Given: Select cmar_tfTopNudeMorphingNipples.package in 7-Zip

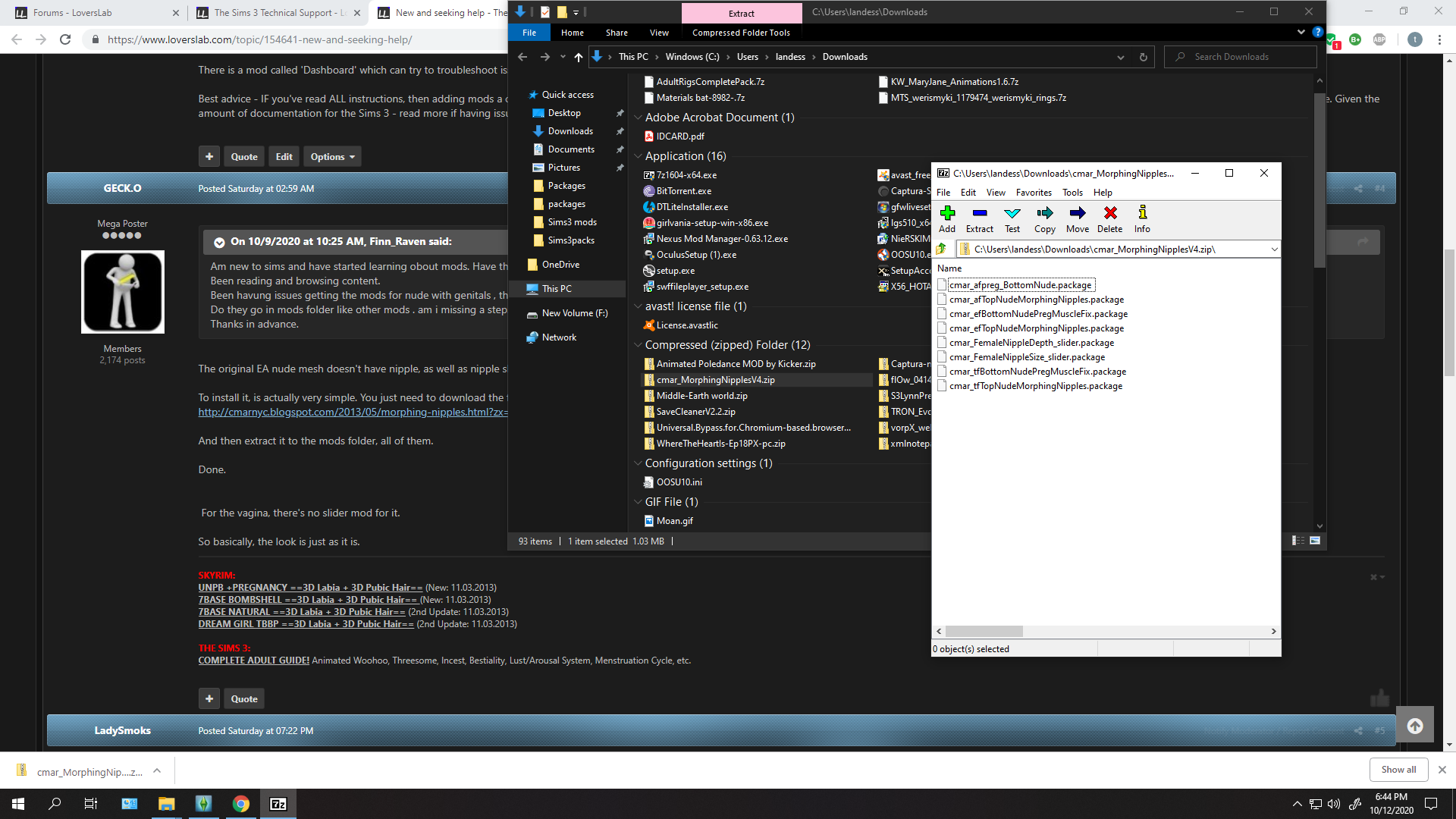Looking at the screenshot, I should click(x=1035, y=386).
